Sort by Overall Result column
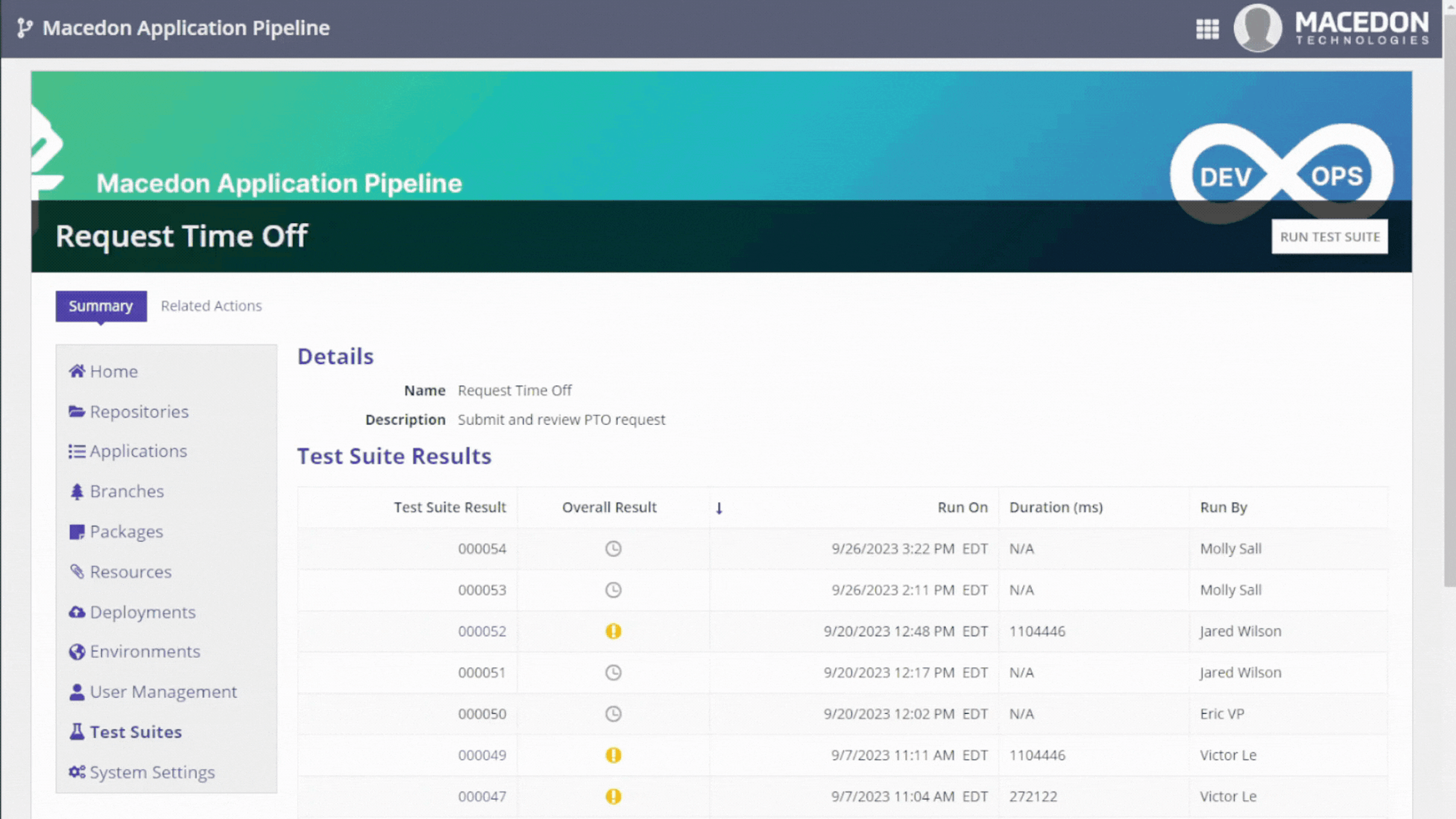This screenshot has width=1456, height=819. (609, 508)
